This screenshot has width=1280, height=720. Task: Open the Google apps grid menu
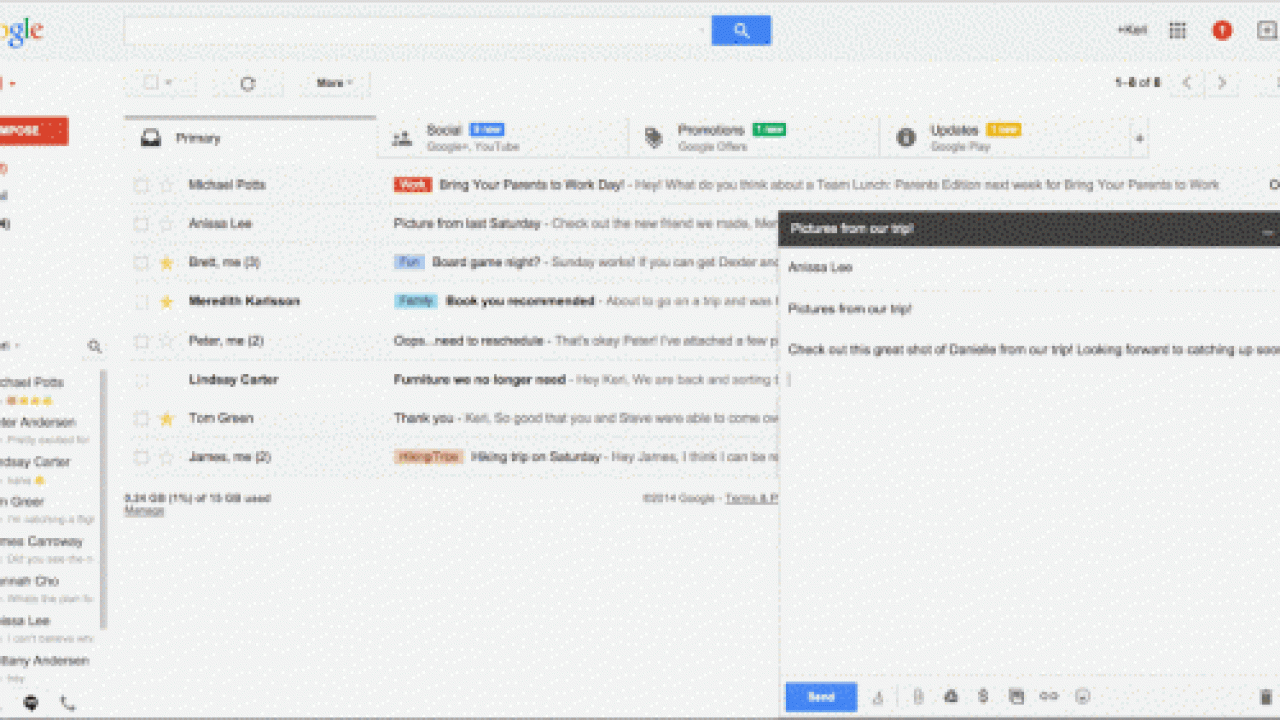[x=1177, y=30]
